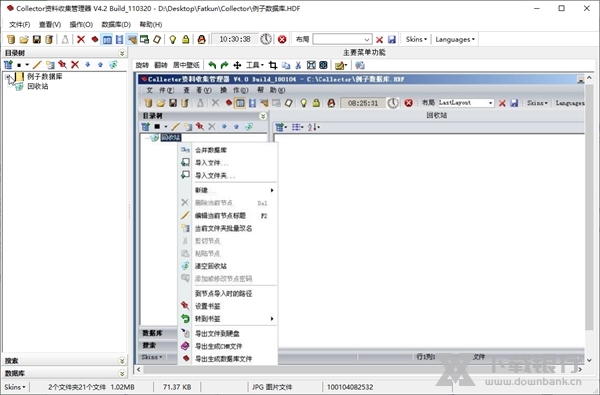Image resolution: width=600 pixels, height=395 pixels.
Task: Click the red circle stop icon
Action: pyautogui.click(x=282, y=39)
